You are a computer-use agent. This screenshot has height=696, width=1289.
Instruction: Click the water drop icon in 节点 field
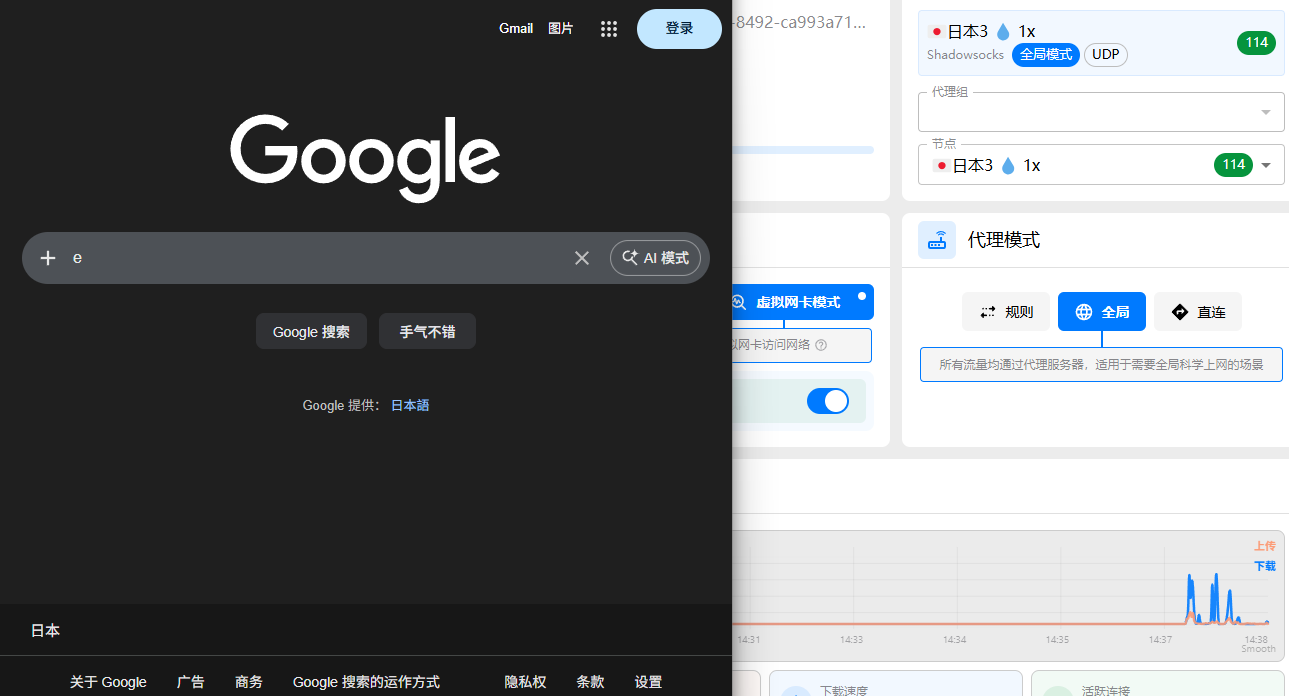pyautogui.click(x=1008, y=165)
